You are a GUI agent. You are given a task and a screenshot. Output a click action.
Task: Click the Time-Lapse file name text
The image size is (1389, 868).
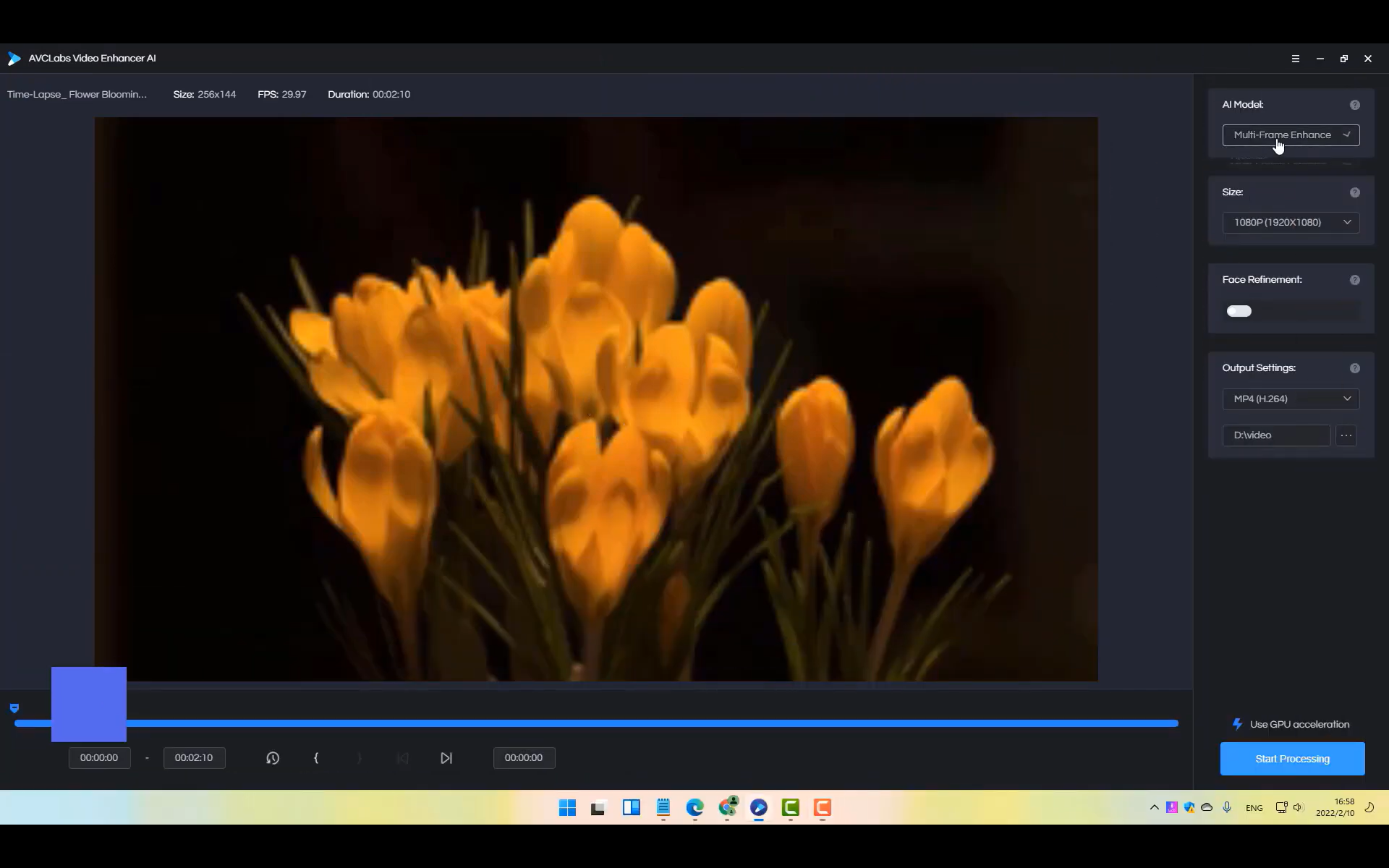[x=77, y=95]
